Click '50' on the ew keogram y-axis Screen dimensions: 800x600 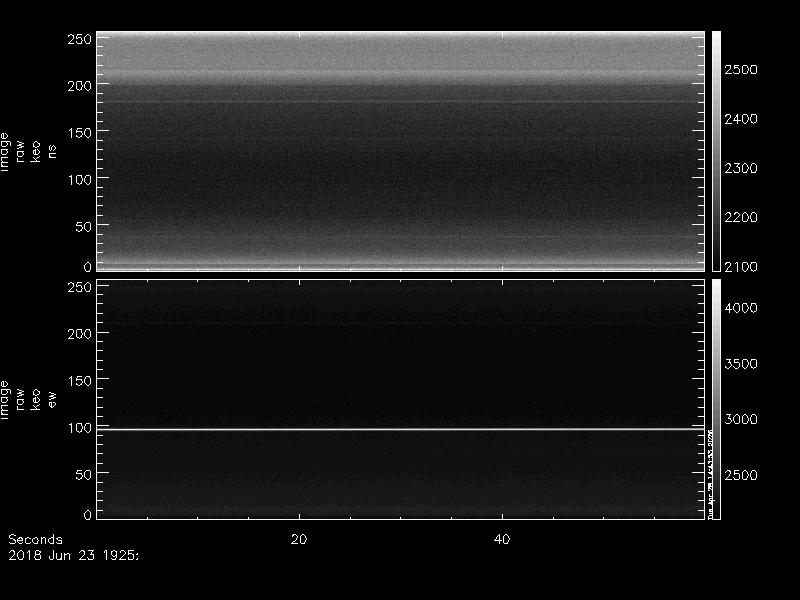pyautogui.click(x=84, y=474)
